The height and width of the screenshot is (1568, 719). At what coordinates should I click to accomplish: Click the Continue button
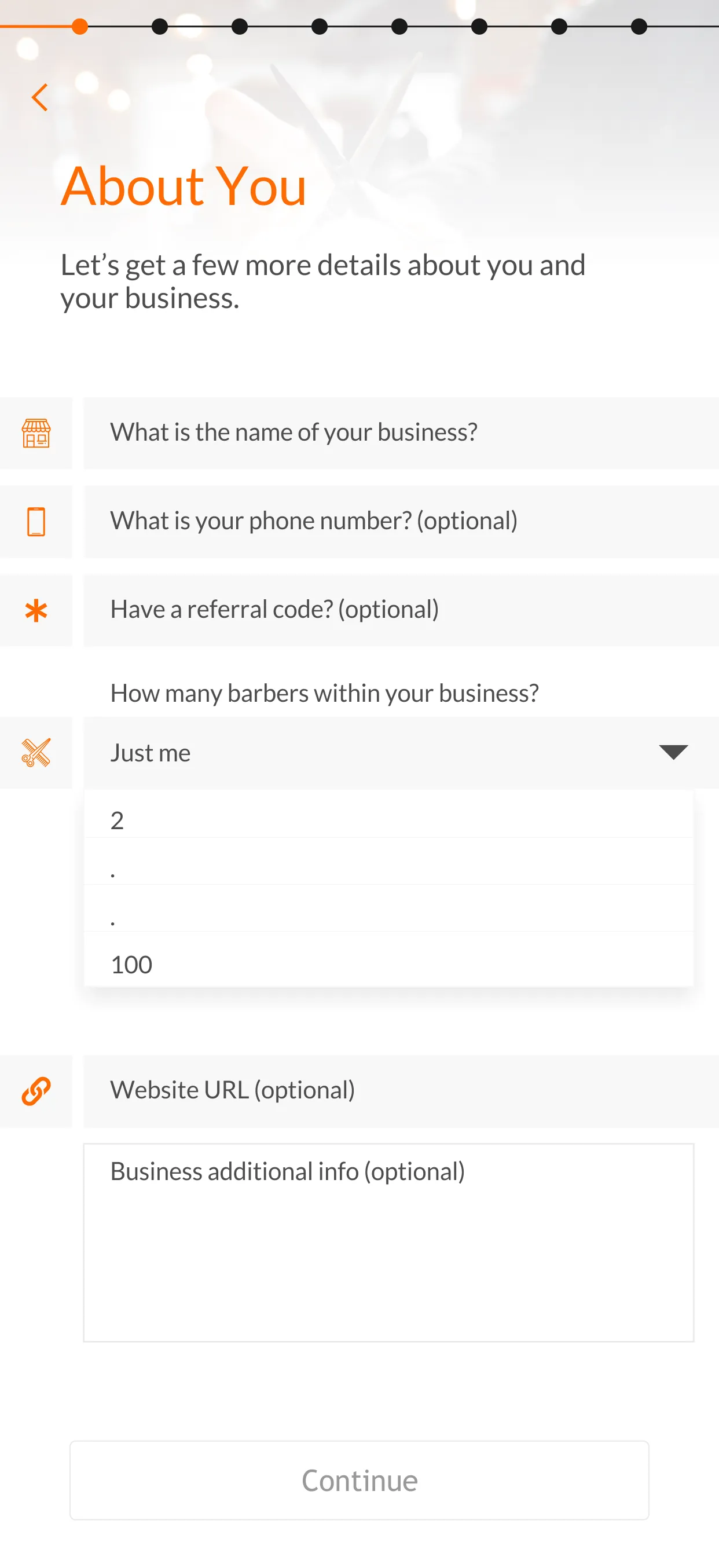point(359,1480)
